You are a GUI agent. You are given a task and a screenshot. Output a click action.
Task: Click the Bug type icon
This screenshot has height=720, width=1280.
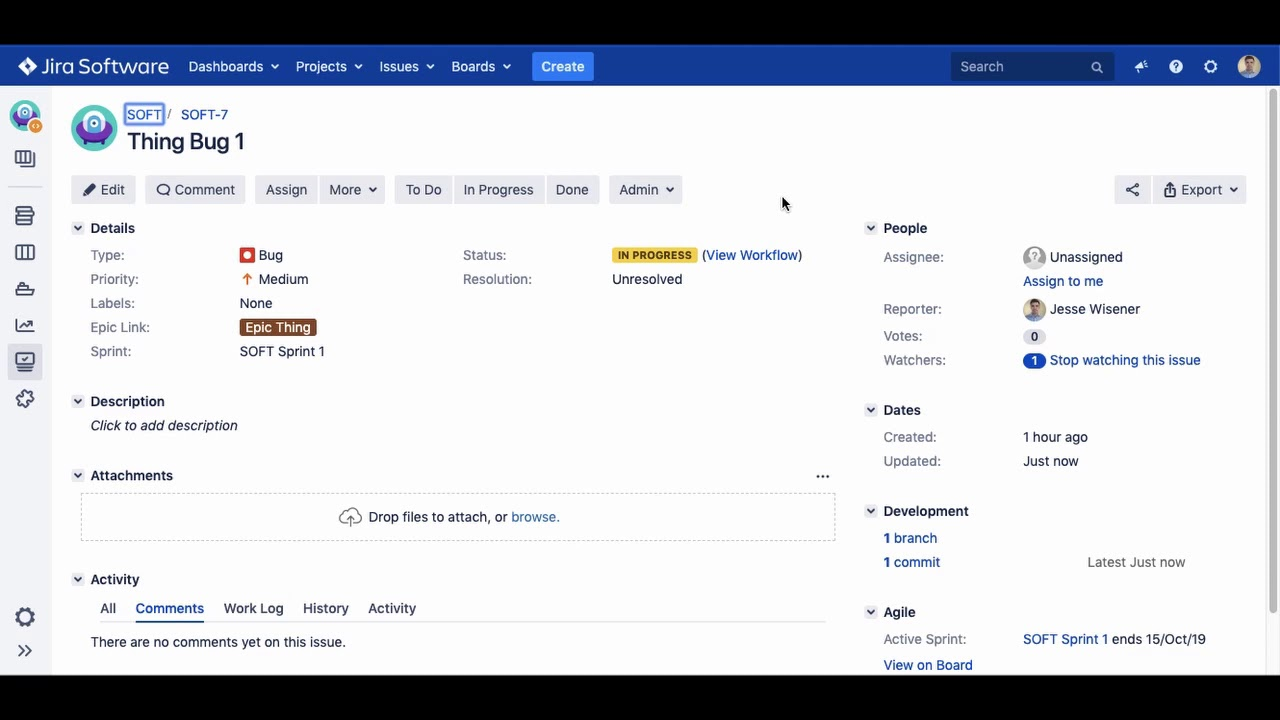pos(247,256)
